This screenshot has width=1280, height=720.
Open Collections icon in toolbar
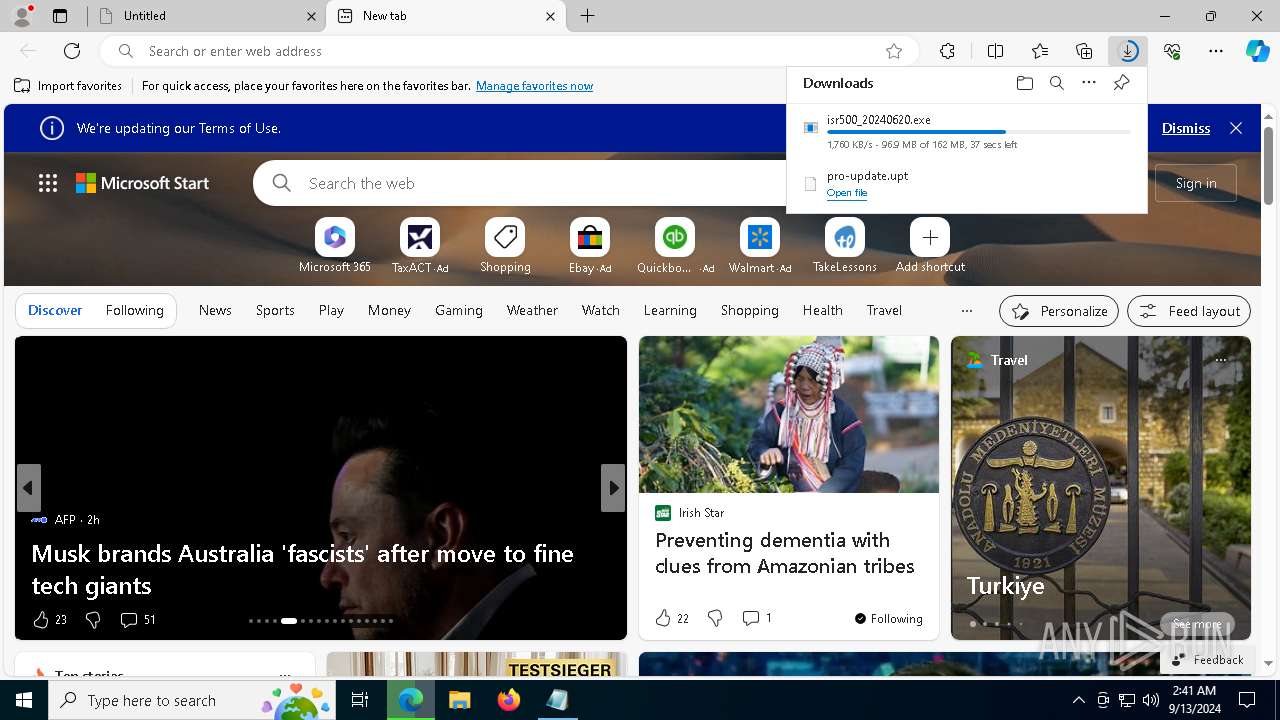pyautogui.click(x=1084, y=51)
